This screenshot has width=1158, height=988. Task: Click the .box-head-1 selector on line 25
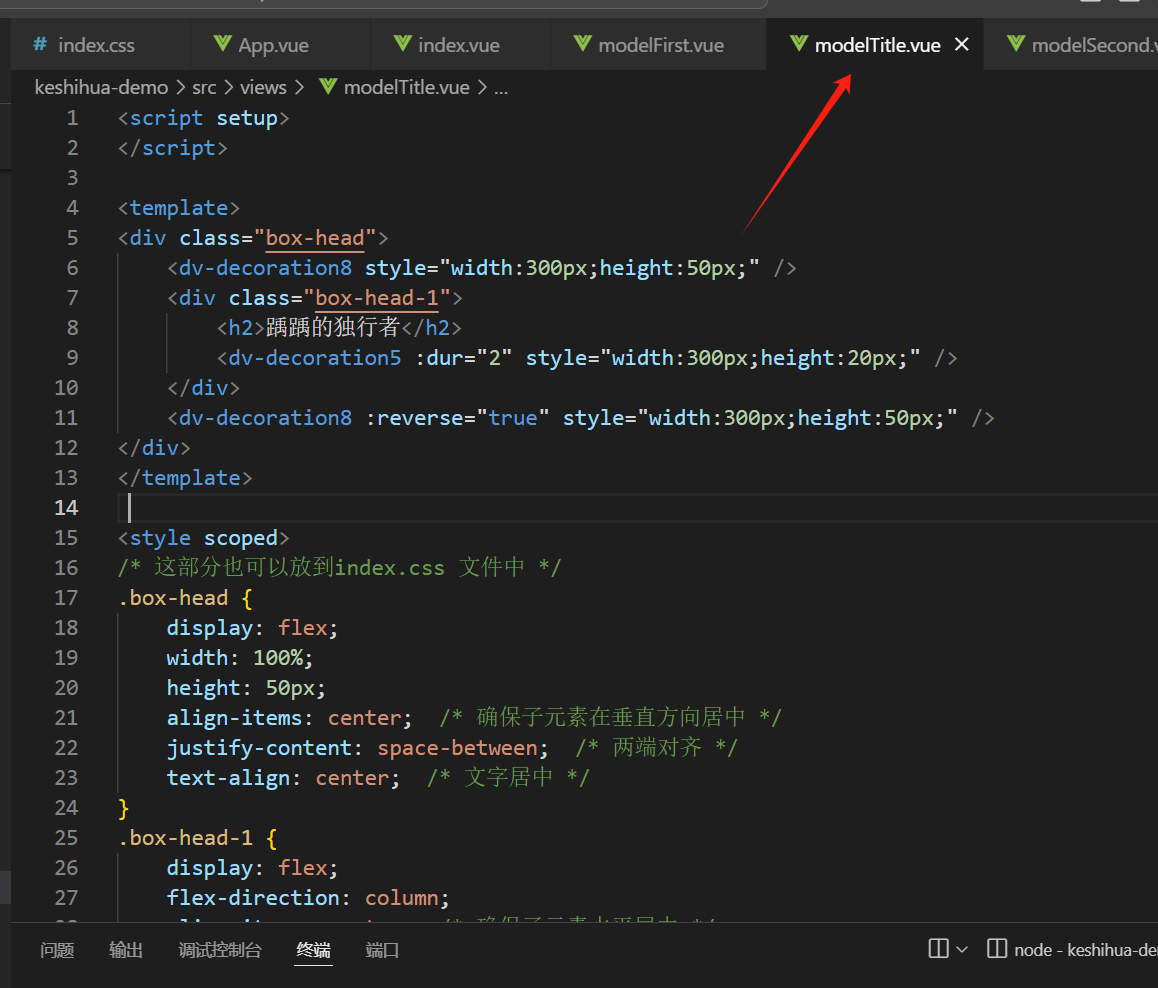pyautogui.click(x=185, y=837)
